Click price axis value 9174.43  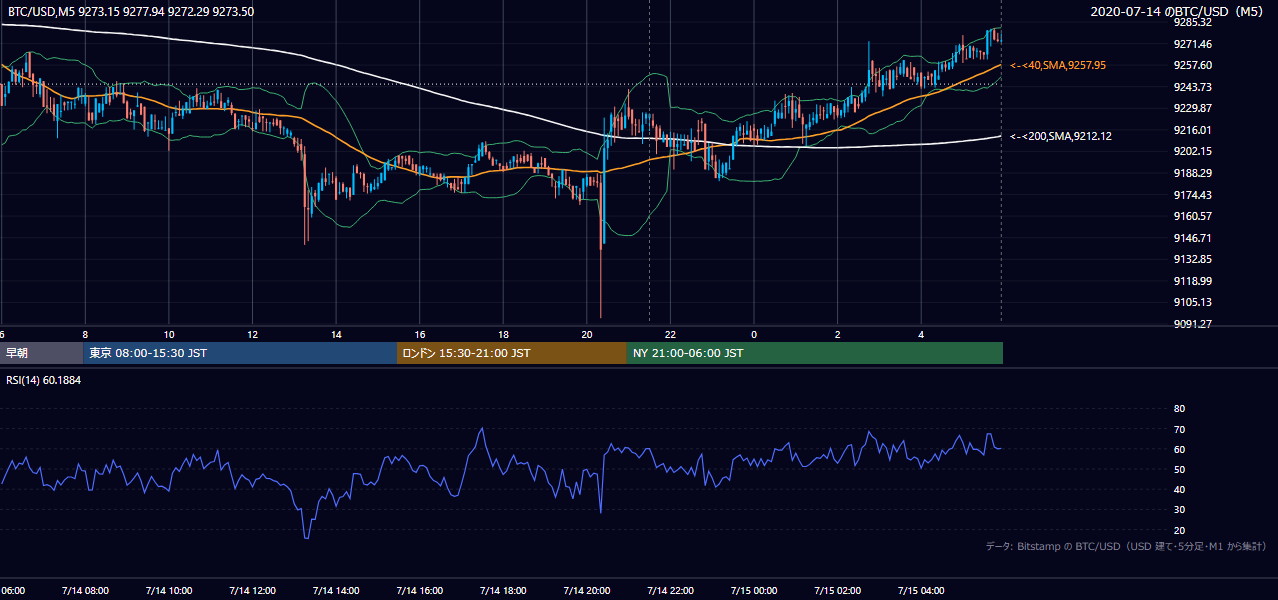coord(1193,195)
